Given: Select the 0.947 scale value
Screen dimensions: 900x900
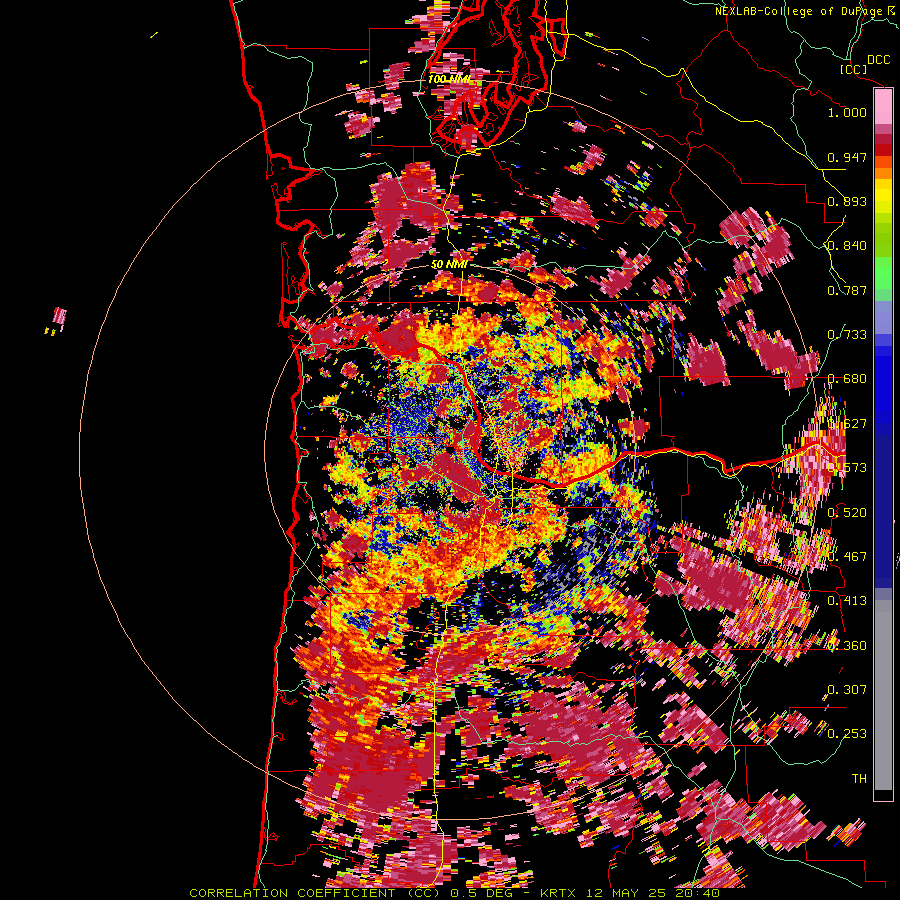Looking at the screenshot, I should click(x=847, y=157).
